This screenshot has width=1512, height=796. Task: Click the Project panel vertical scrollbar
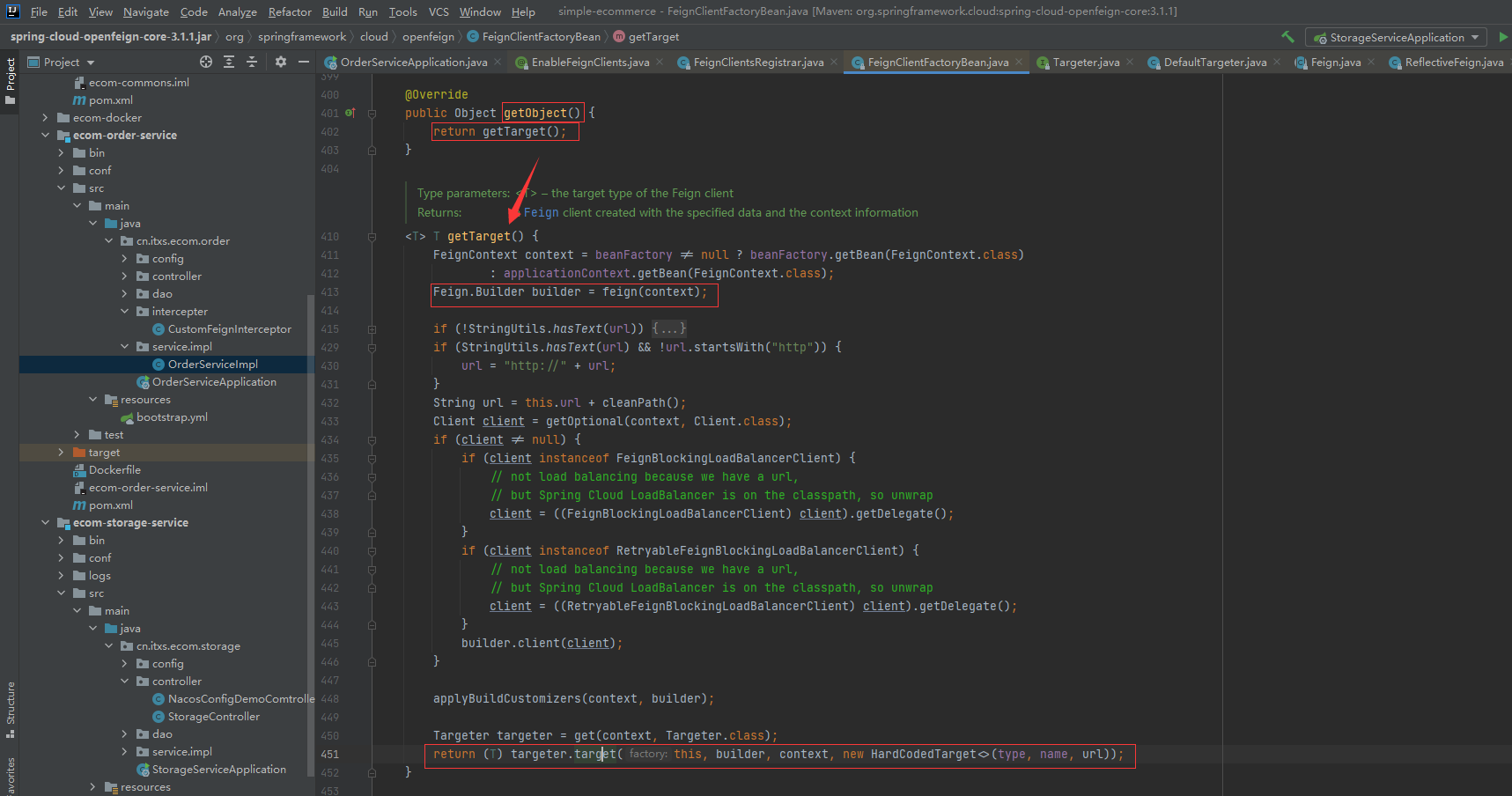(310, 535)
